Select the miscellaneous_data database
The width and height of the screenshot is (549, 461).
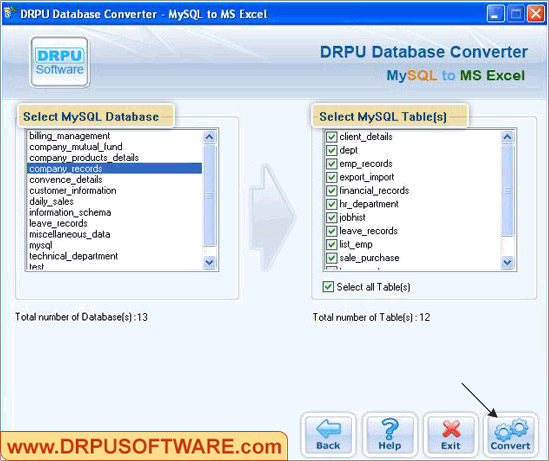114,234
